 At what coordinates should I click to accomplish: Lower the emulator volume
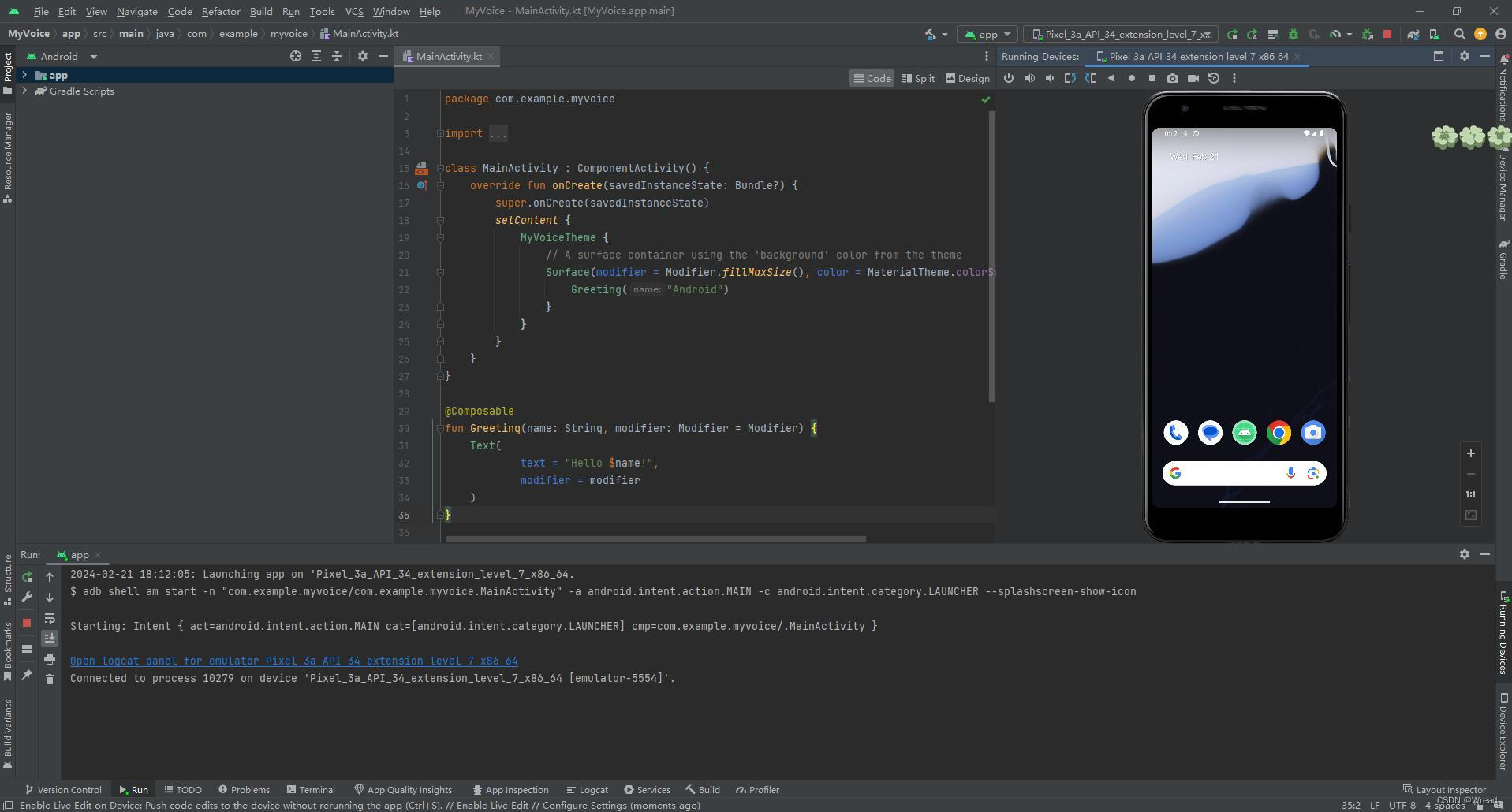1050,78
